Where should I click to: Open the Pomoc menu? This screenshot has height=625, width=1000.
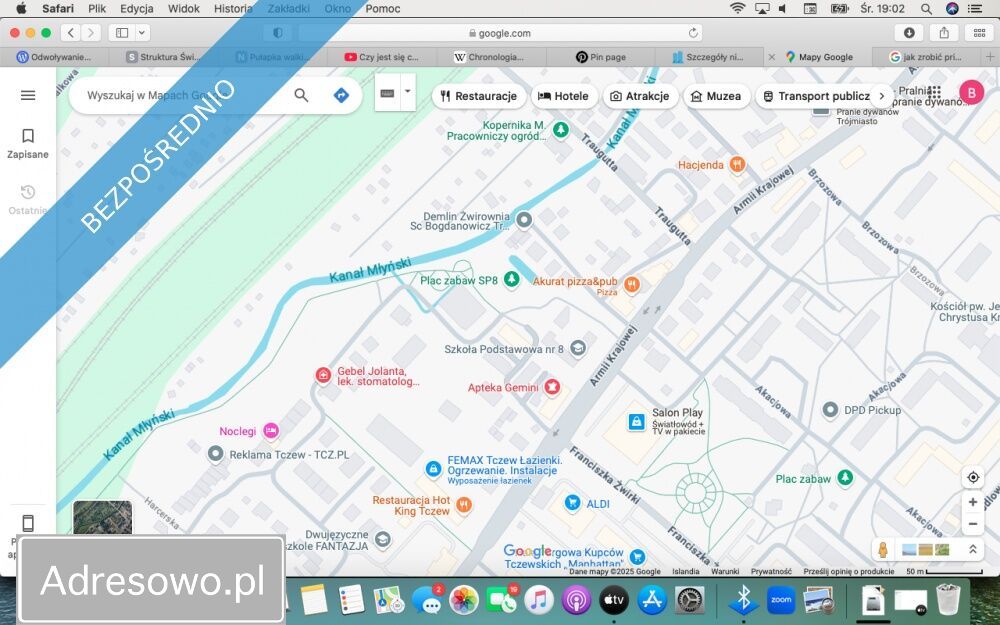[x=383, y=8]
